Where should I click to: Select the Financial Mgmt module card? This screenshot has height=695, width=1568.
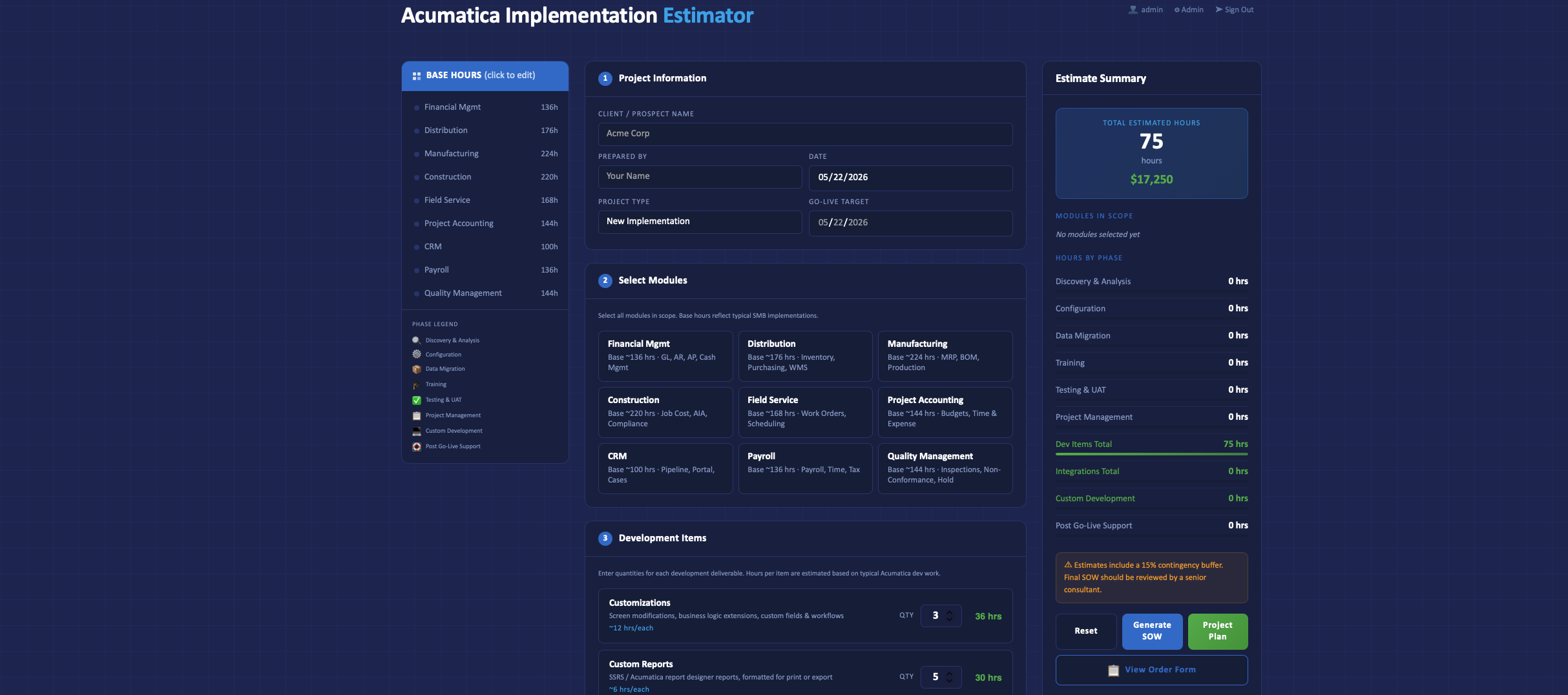click(x=665, y=356)
